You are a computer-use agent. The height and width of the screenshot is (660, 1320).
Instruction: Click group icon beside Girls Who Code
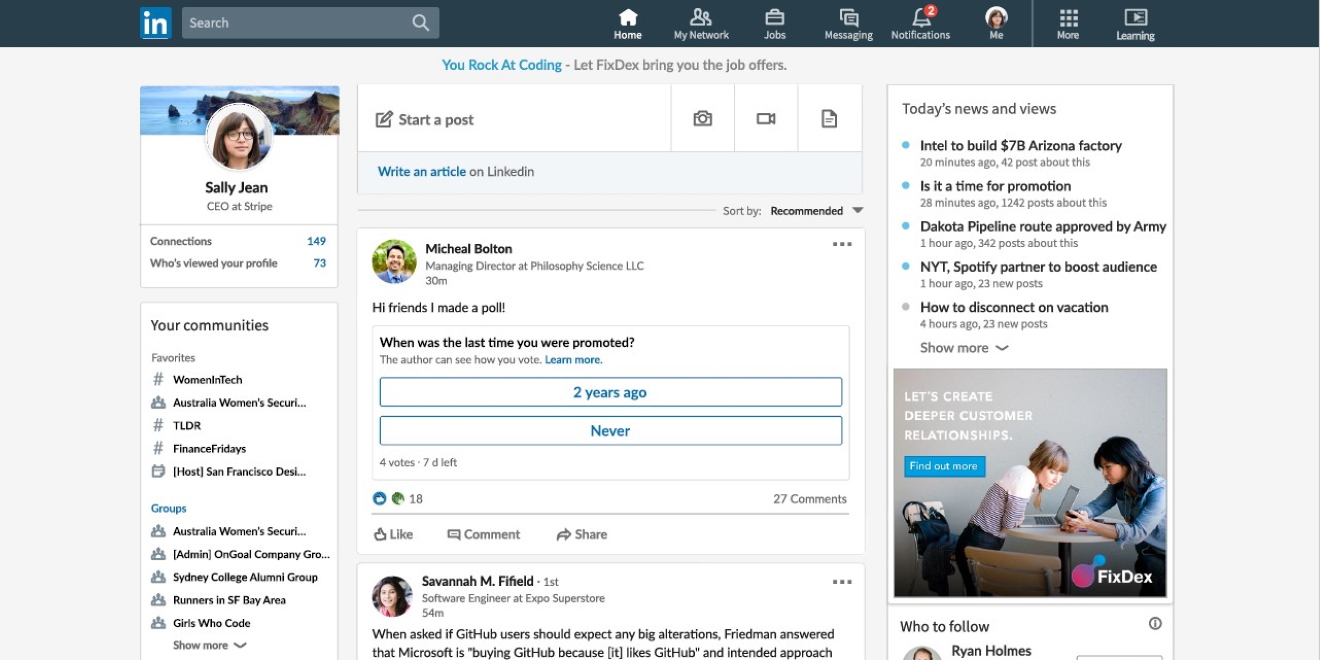point(158,623)
